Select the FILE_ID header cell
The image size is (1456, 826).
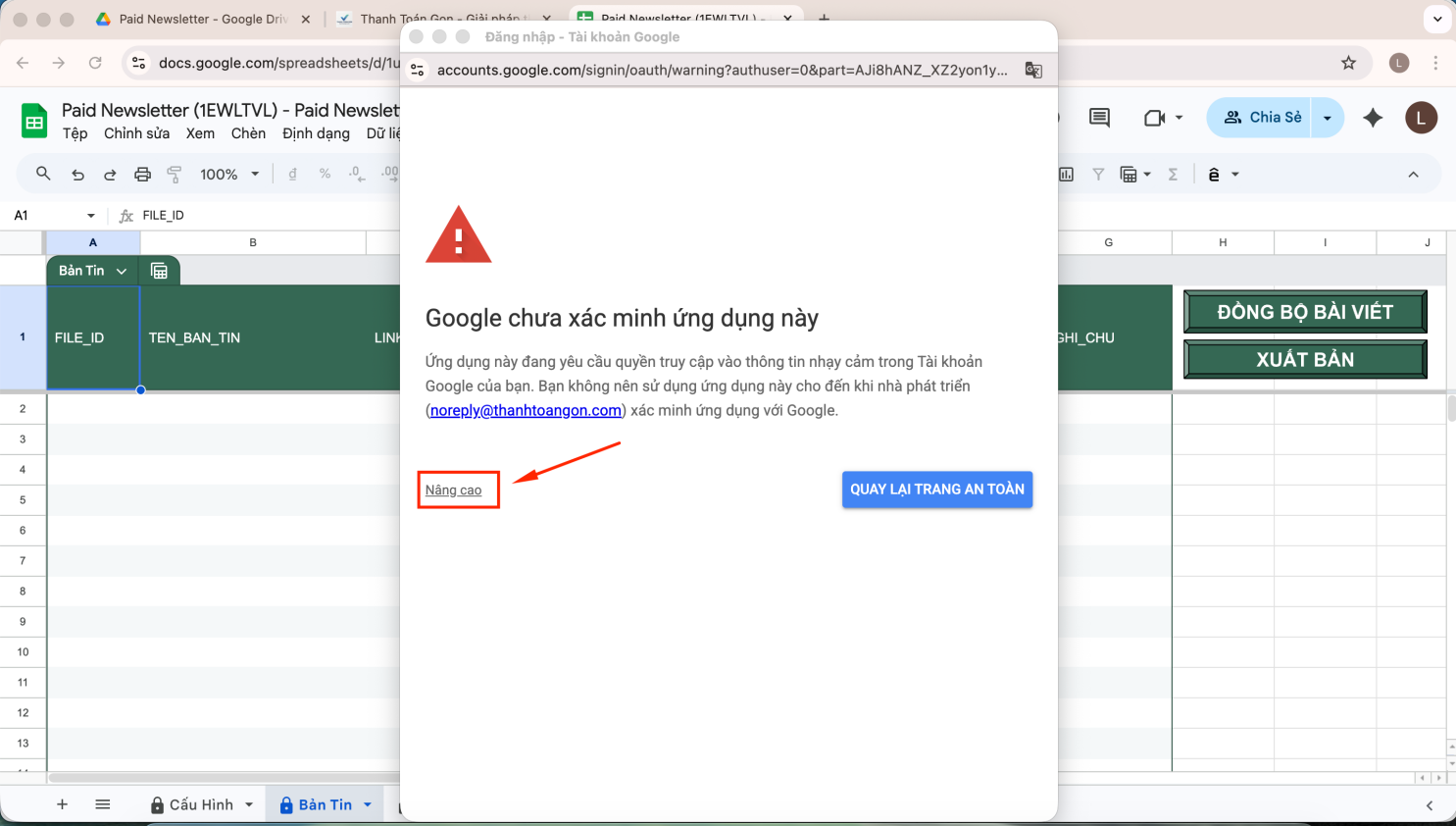tap(93, 337)
